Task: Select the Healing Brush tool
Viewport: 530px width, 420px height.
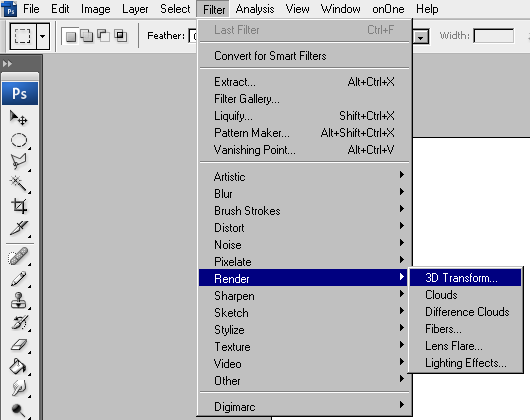Action: 19,256
